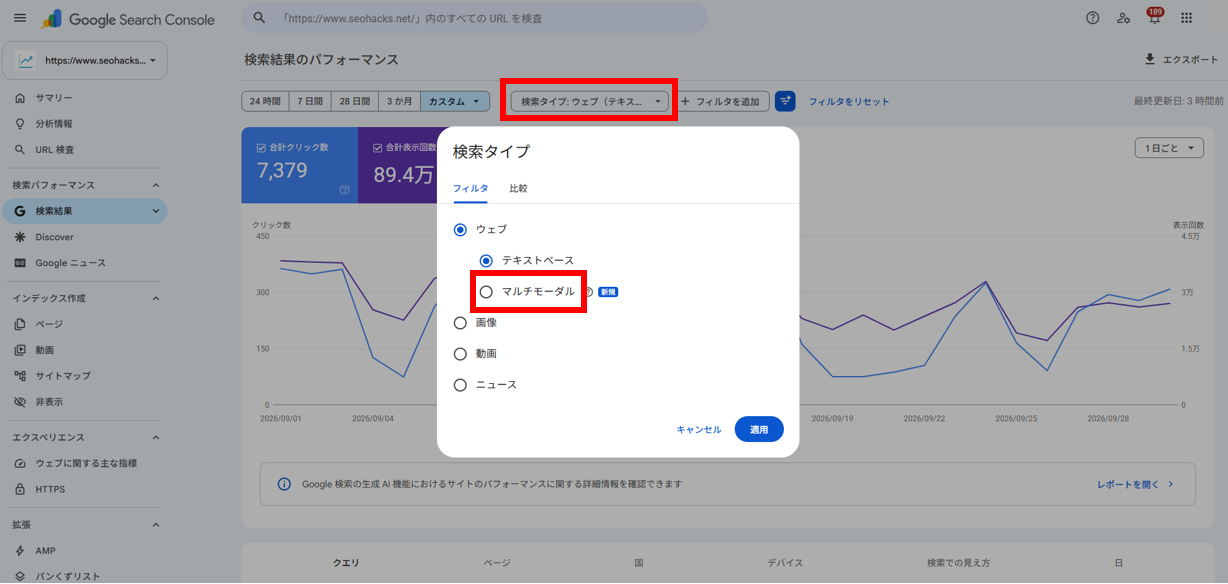Select the テキストベース radio button
This screenshot has height=584, width=1228.
486,261
